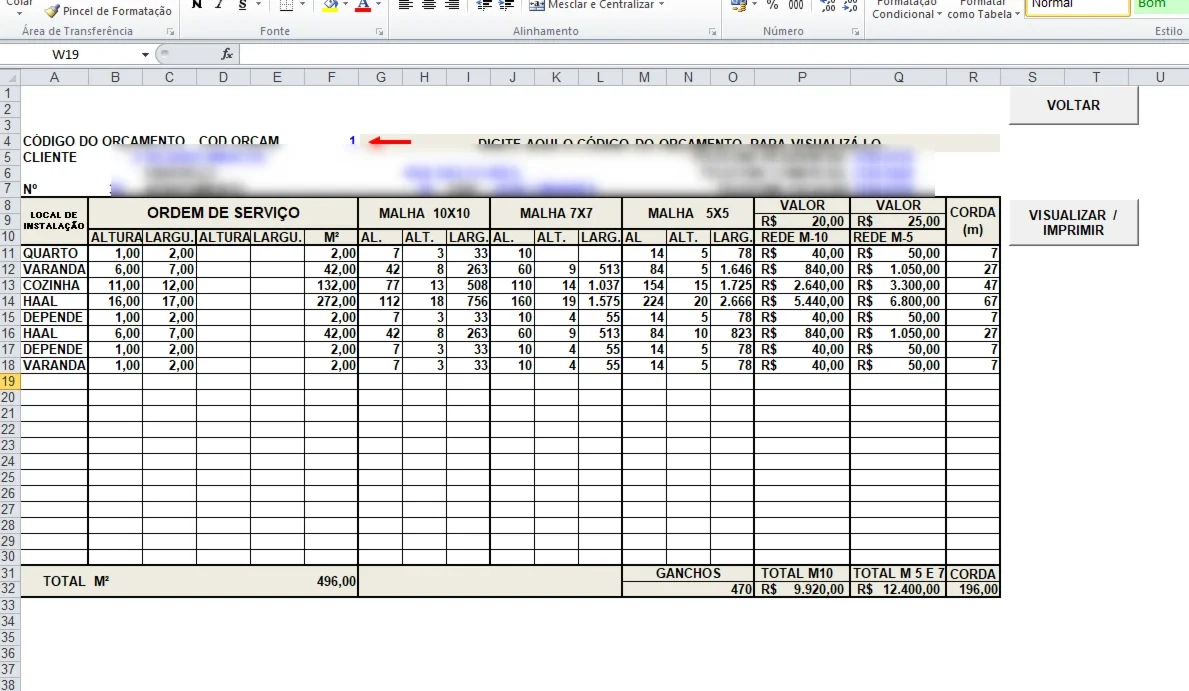Click COZINHA cell in row 13
Screen dimensions: 1189x691
[x=54, y=285]
